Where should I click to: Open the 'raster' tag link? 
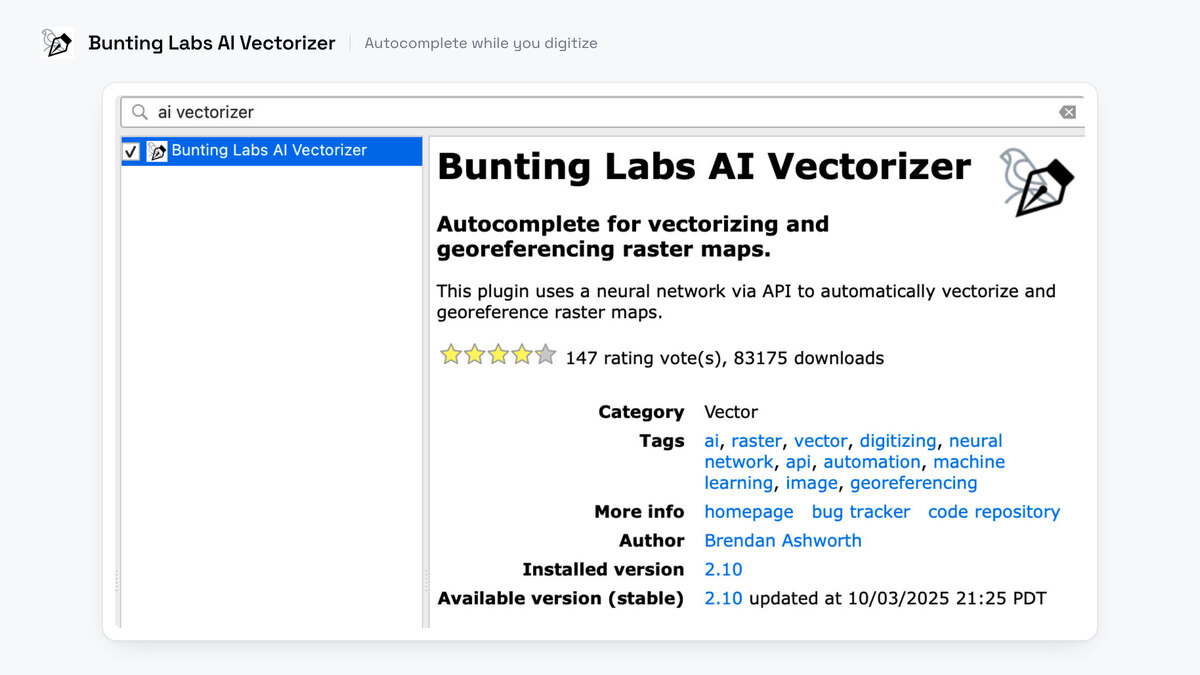point(756,441)
